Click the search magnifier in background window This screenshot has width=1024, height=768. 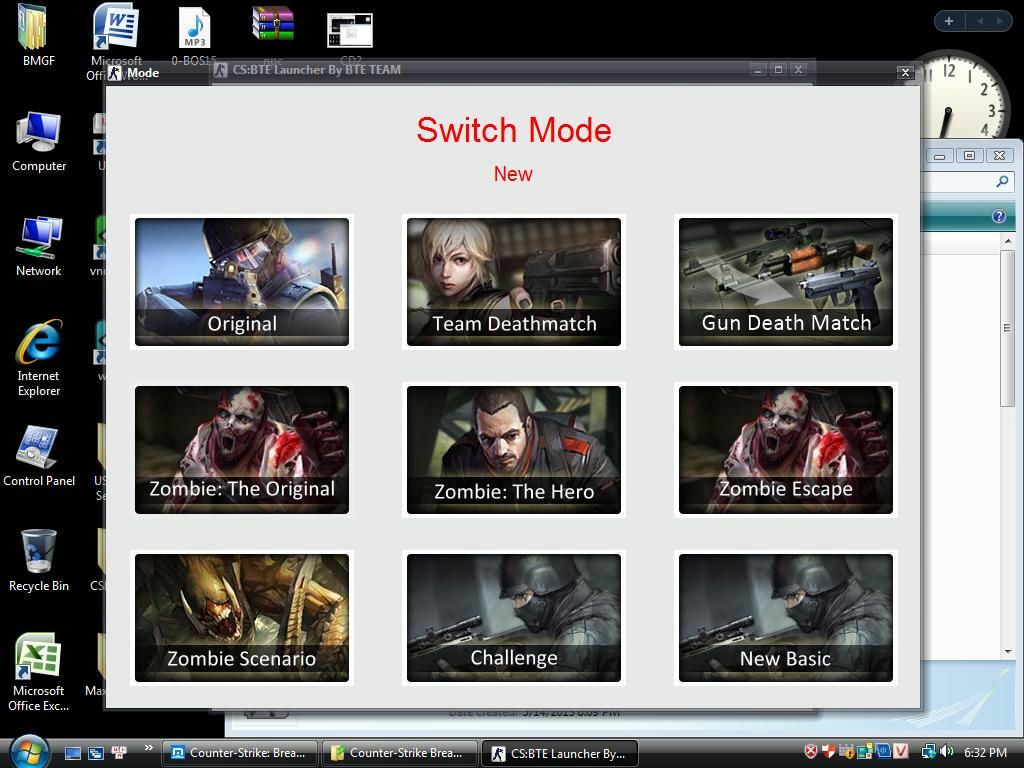click(1002, 182)
